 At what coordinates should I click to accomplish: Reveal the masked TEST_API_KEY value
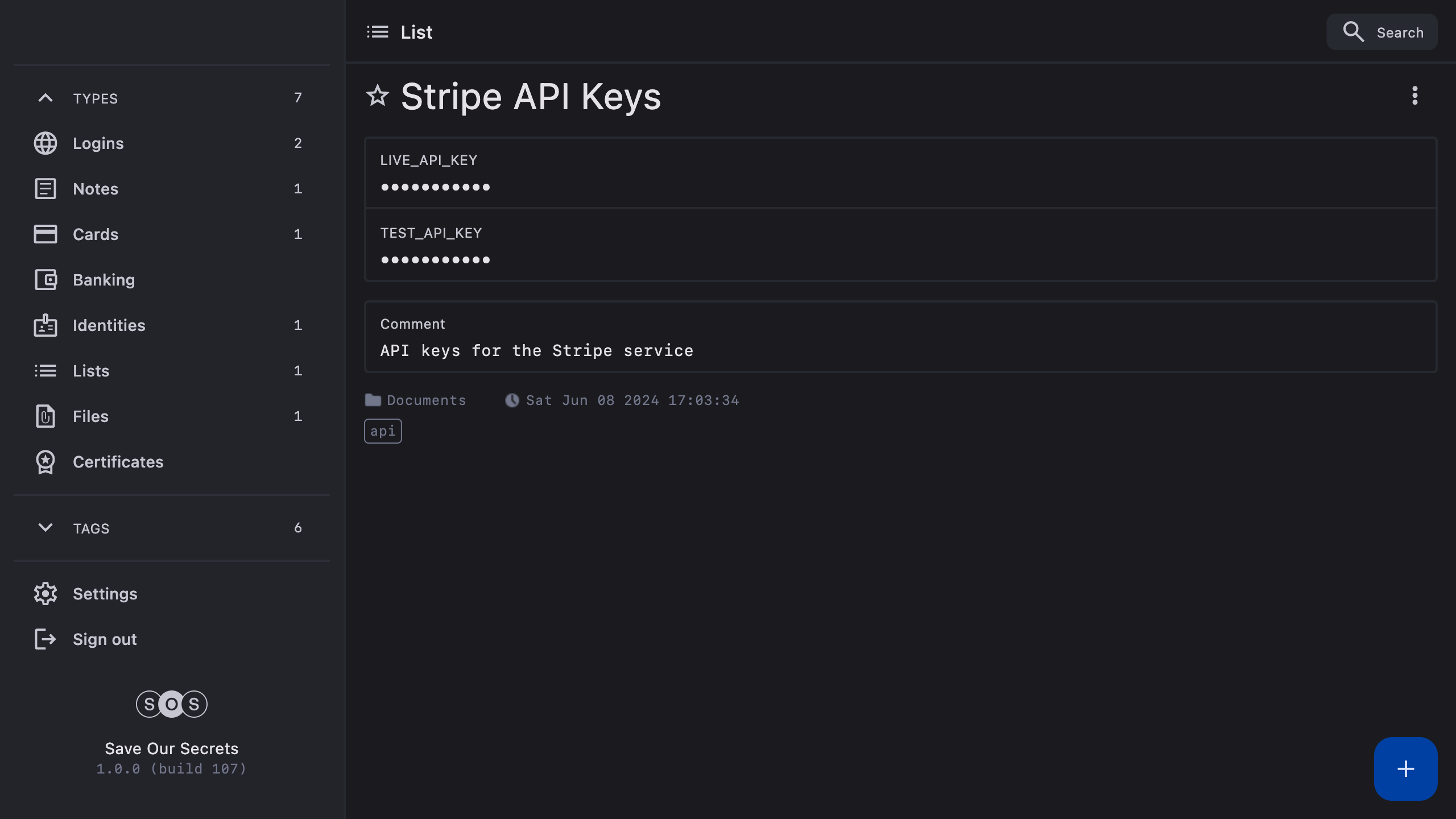(435, 260)
